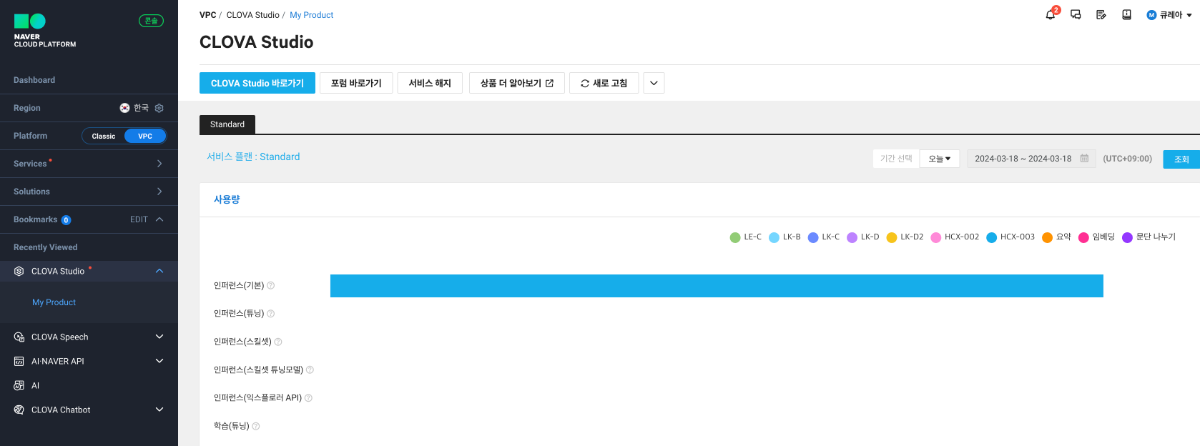The width and height of the screenshot is (1200, 446).
Task: Toggle LK-C series in legend
Action: (x=824, y=237)
